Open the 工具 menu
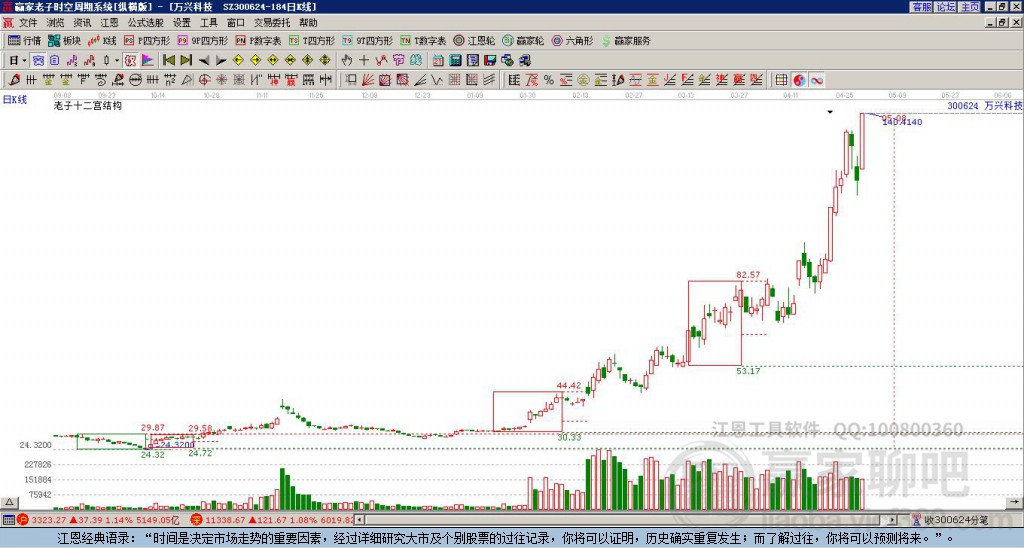The height and width of the screenshot is (548, 1024). pyautogui.click(x=208, y=23)
